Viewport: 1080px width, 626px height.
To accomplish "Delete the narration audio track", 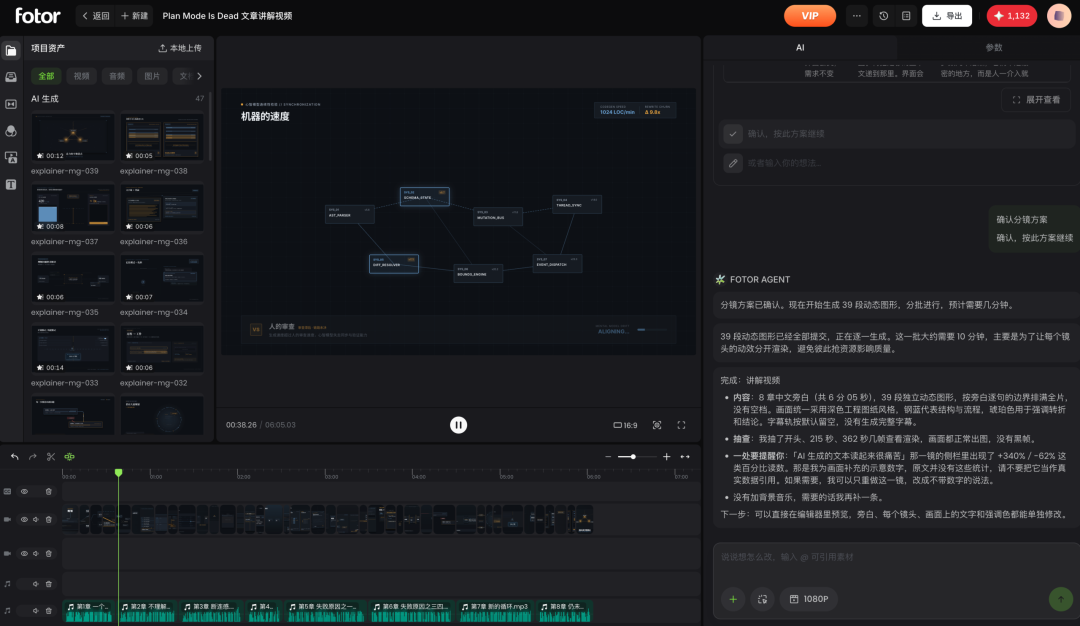I will 49,611.
